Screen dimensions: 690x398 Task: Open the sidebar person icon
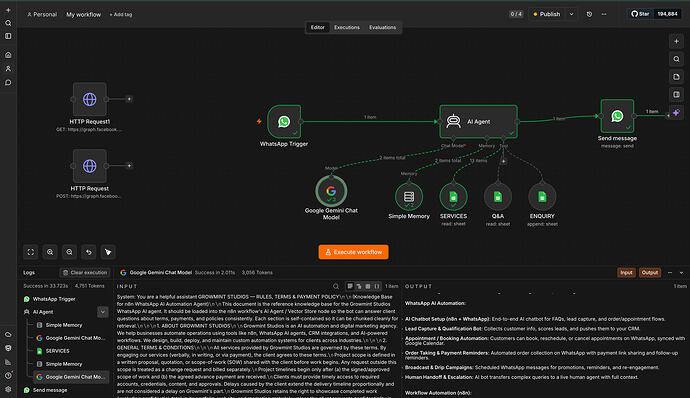[8, 69]
